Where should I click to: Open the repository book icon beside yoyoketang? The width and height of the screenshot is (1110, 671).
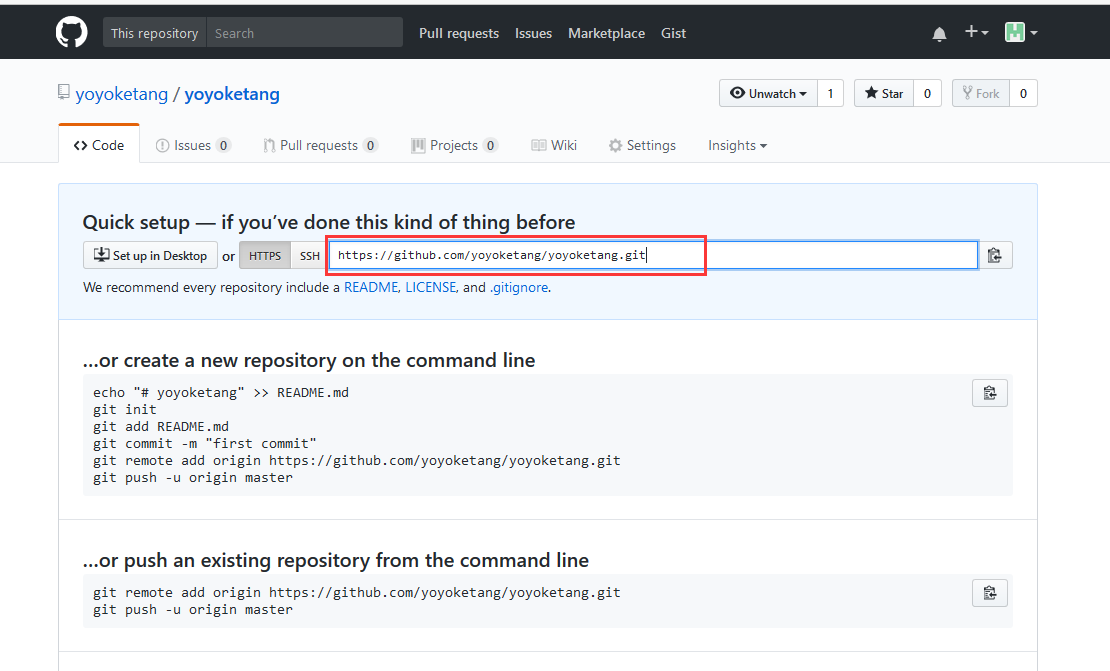(64, 92)
